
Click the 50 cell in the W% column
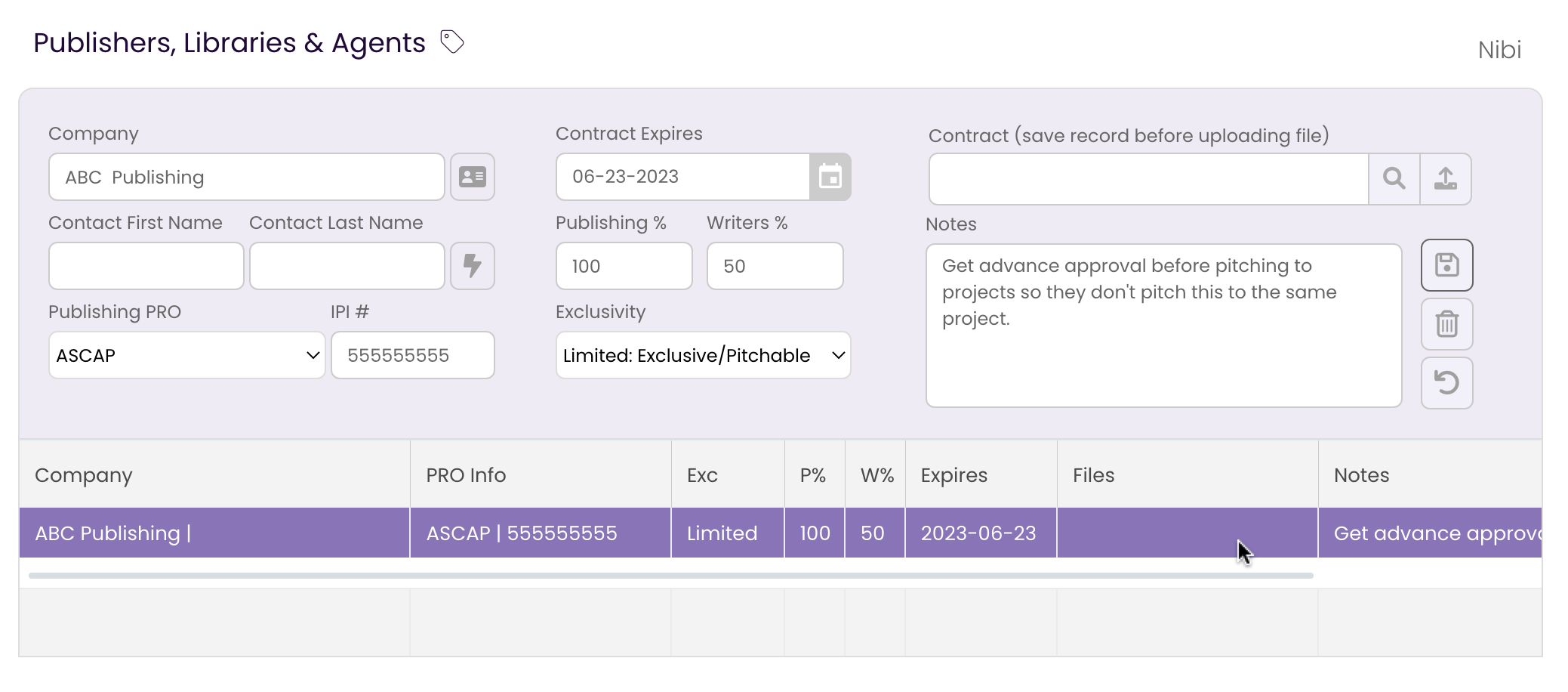(875, 533)
